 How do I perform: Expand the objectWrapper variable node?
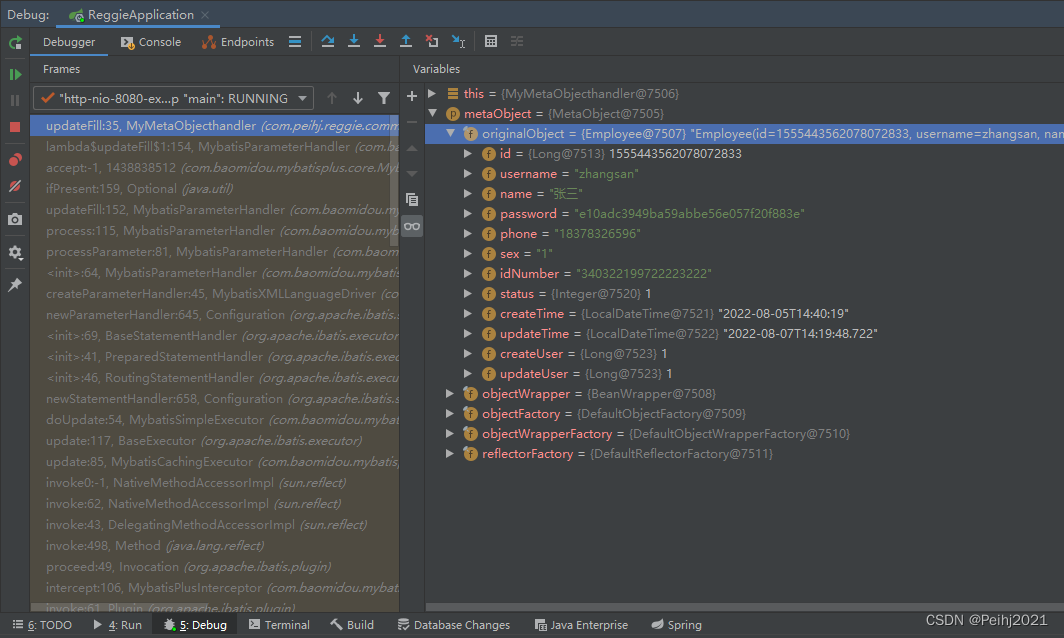[451, 394]
